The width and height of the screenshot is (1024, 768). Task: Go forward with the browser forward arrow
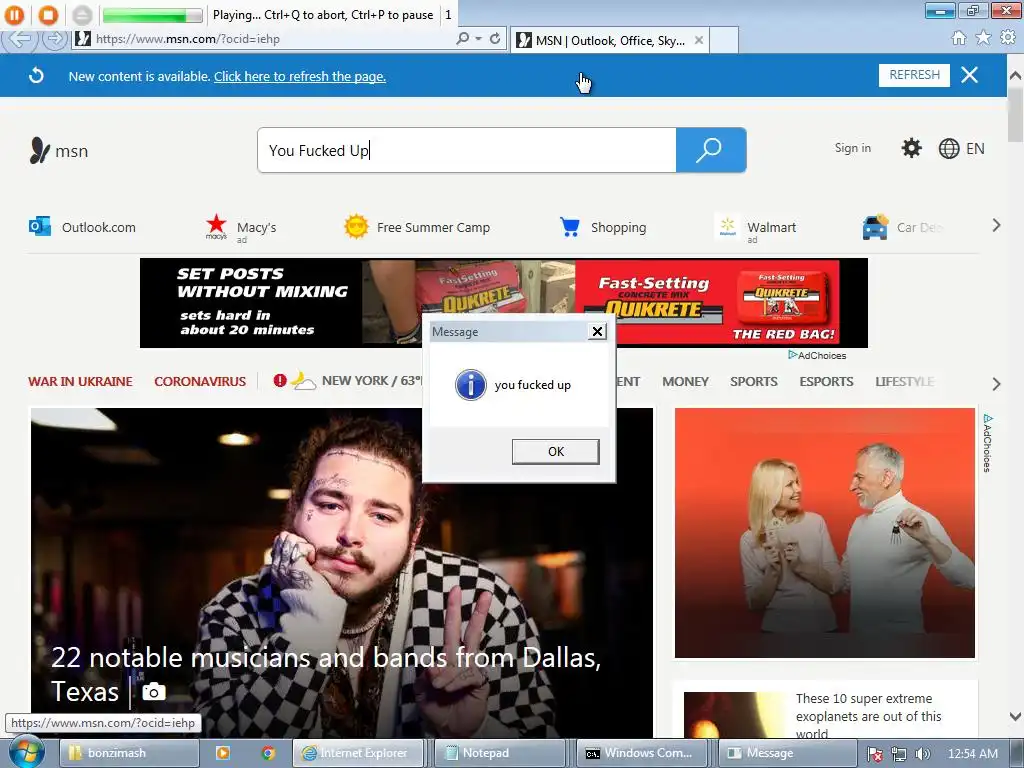tap(56, 39)
